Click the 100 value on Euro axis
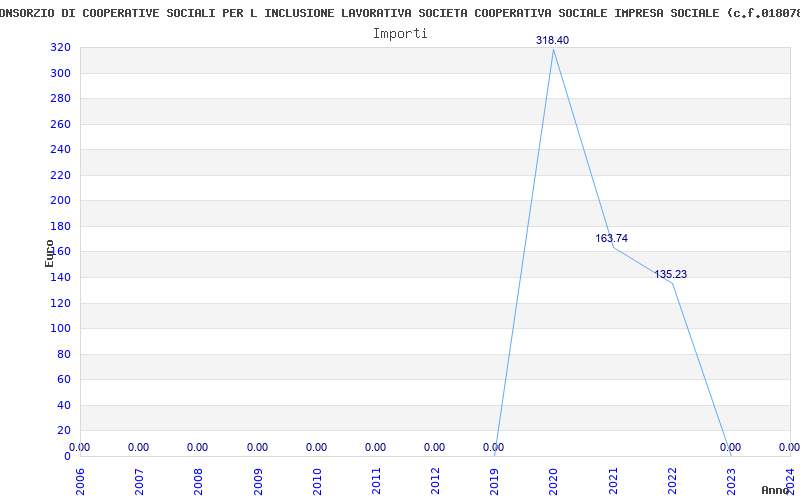 (x=60, y=328)
